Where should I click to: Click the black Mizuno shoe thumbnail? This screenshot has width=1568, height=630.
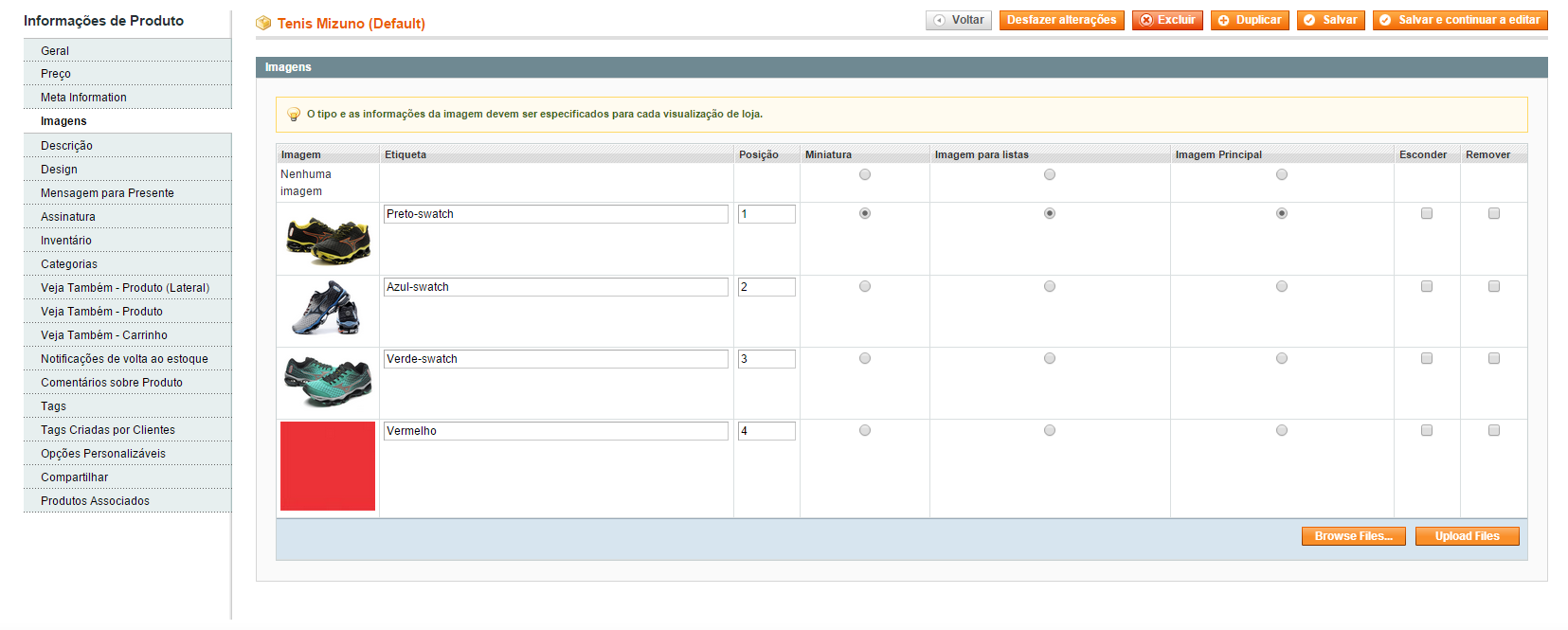[328, 240]
